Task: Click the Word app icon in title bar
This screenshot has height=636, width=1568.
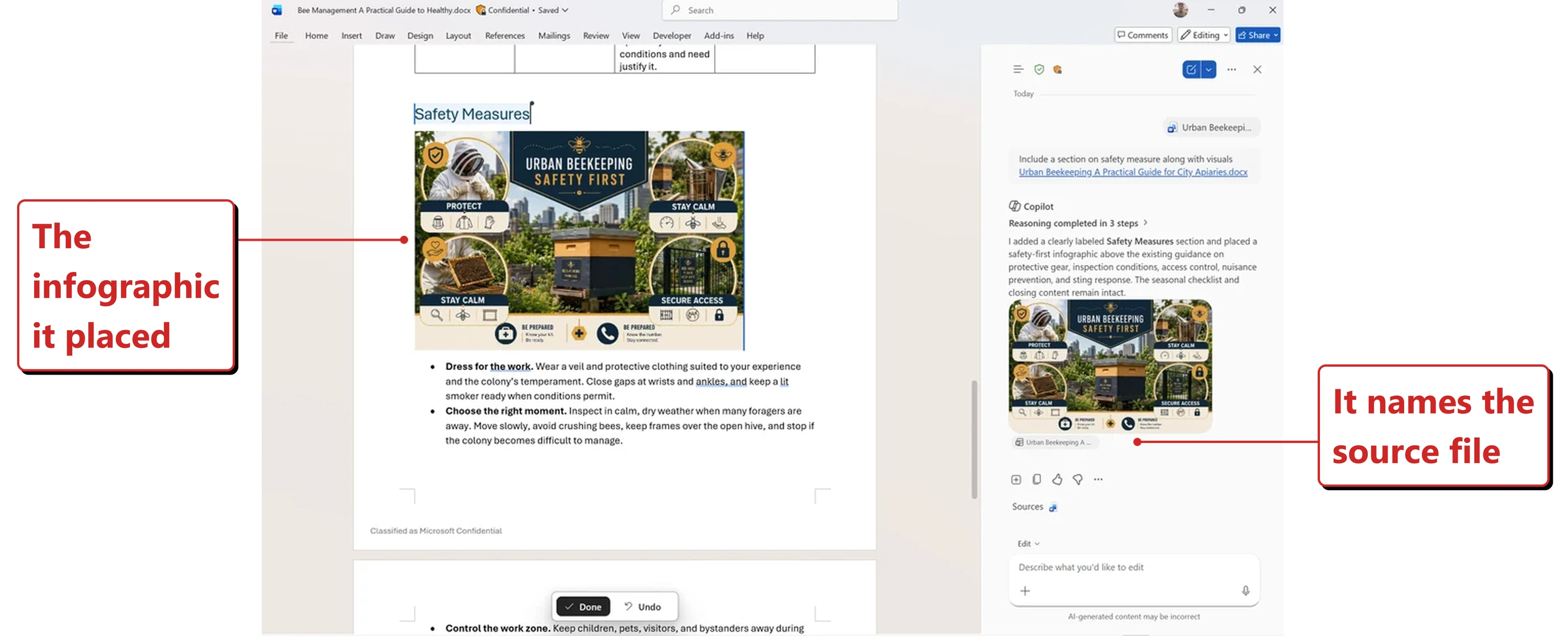Action: (277, 10)
